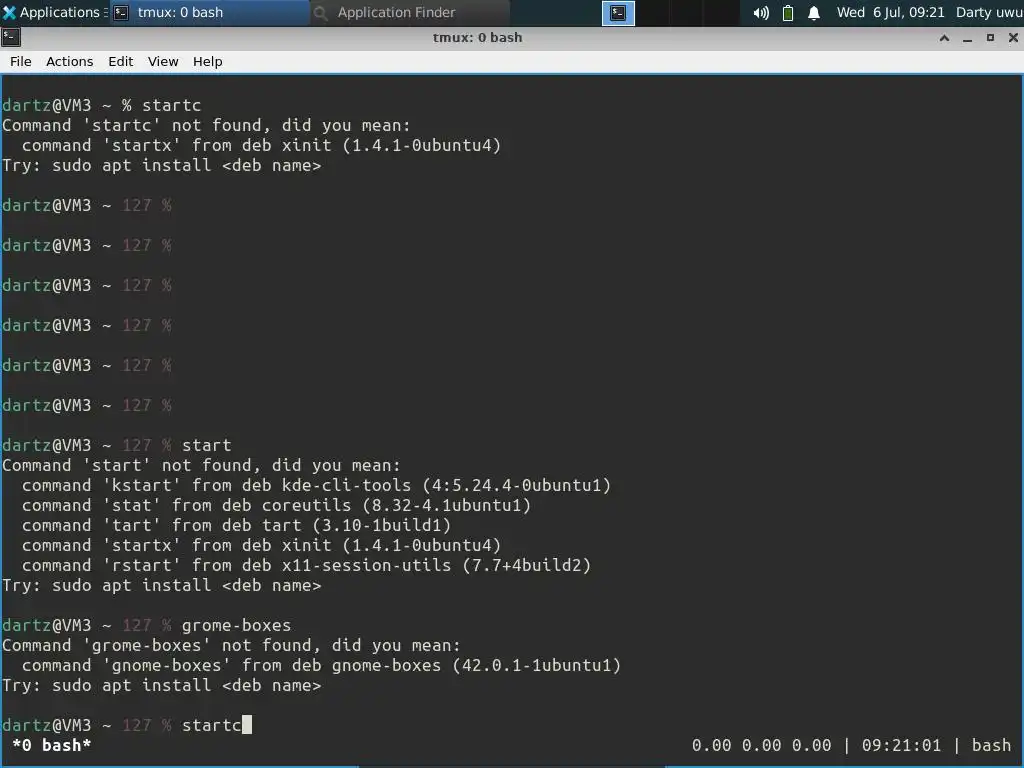Open the Darty uwu user menu
This screenshot has height=768, width=1024.
point(989,12)
